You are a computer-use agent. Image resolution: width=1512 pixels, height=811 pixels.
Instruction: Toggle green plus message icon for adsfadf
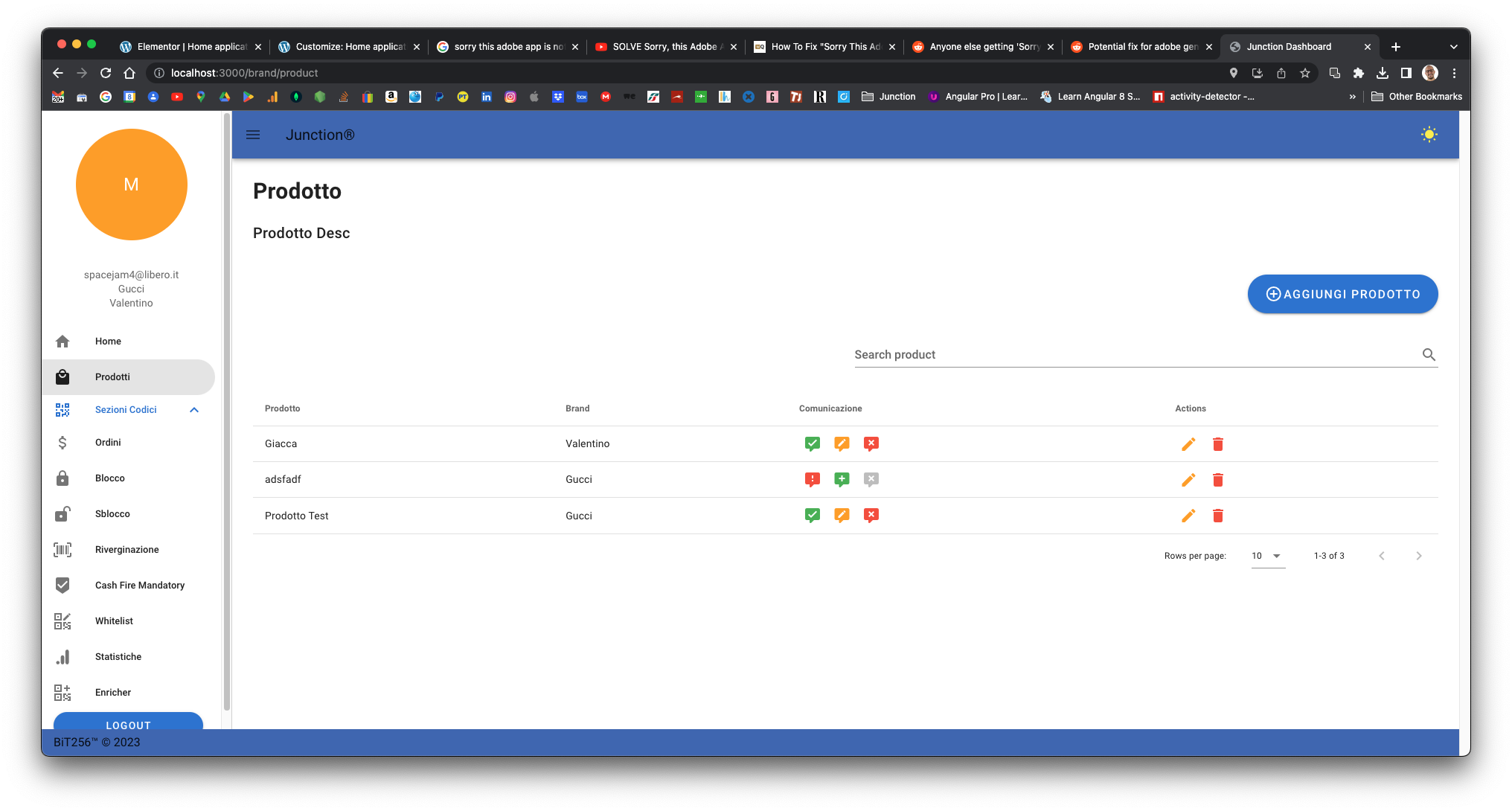(842, 480)
